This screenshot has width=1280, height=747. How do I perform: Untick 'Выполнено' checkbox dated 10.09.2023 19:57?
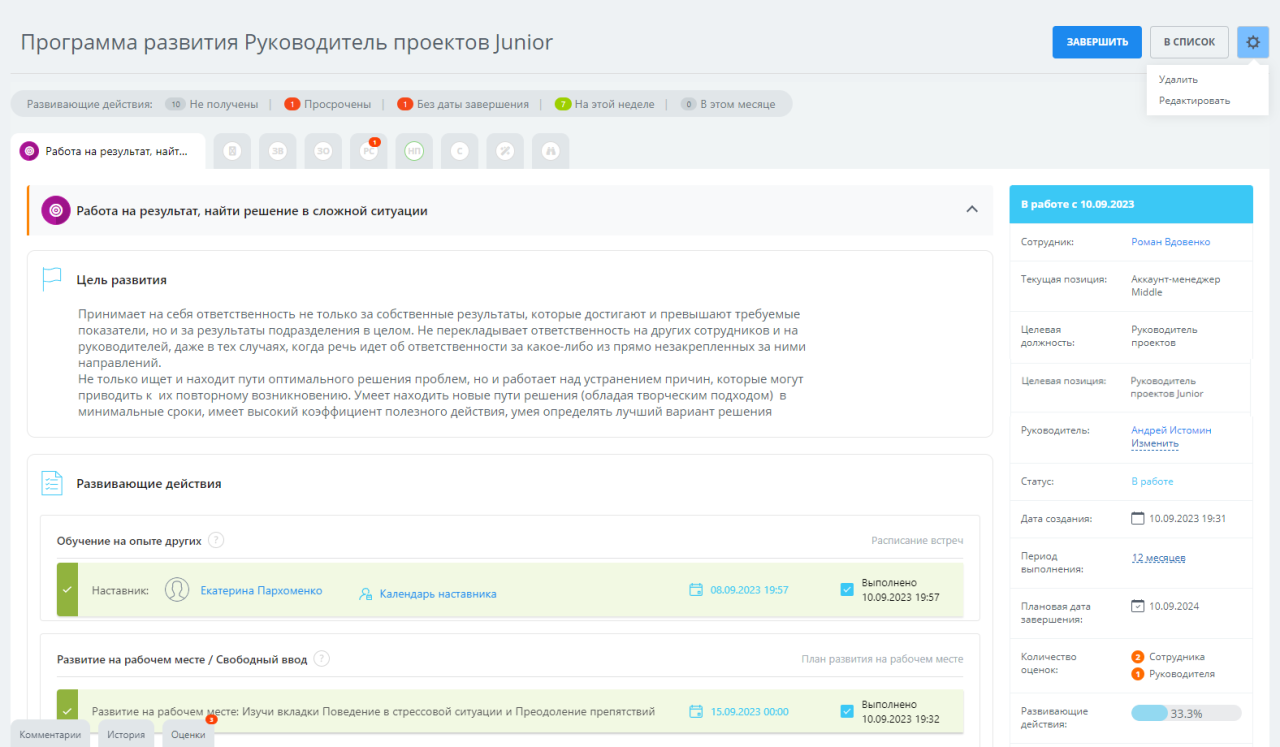(x=847, y=590)
